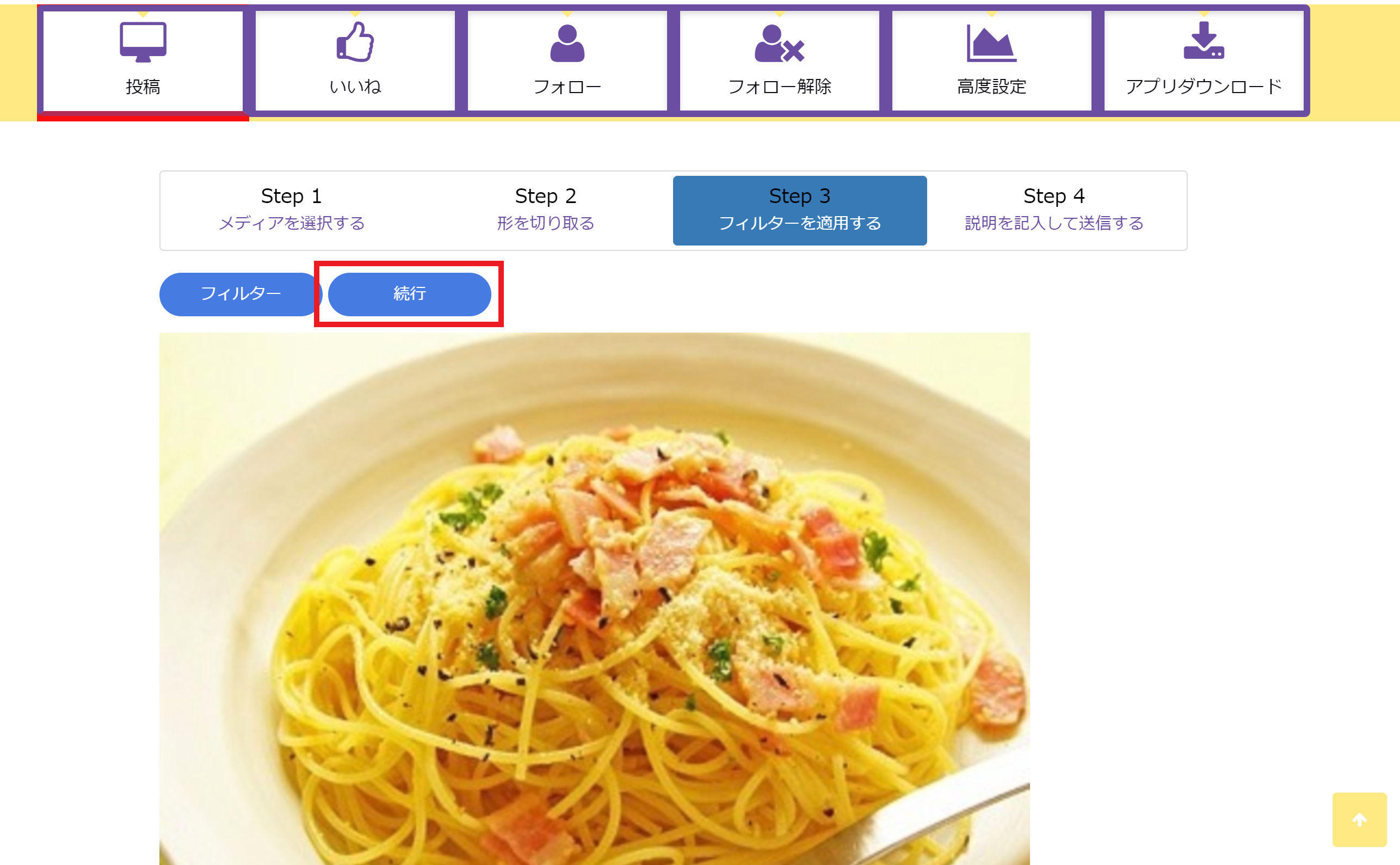Click the アプリダウンロード menu label
Screen dimensions: 1400x865
coord(1204,87)
